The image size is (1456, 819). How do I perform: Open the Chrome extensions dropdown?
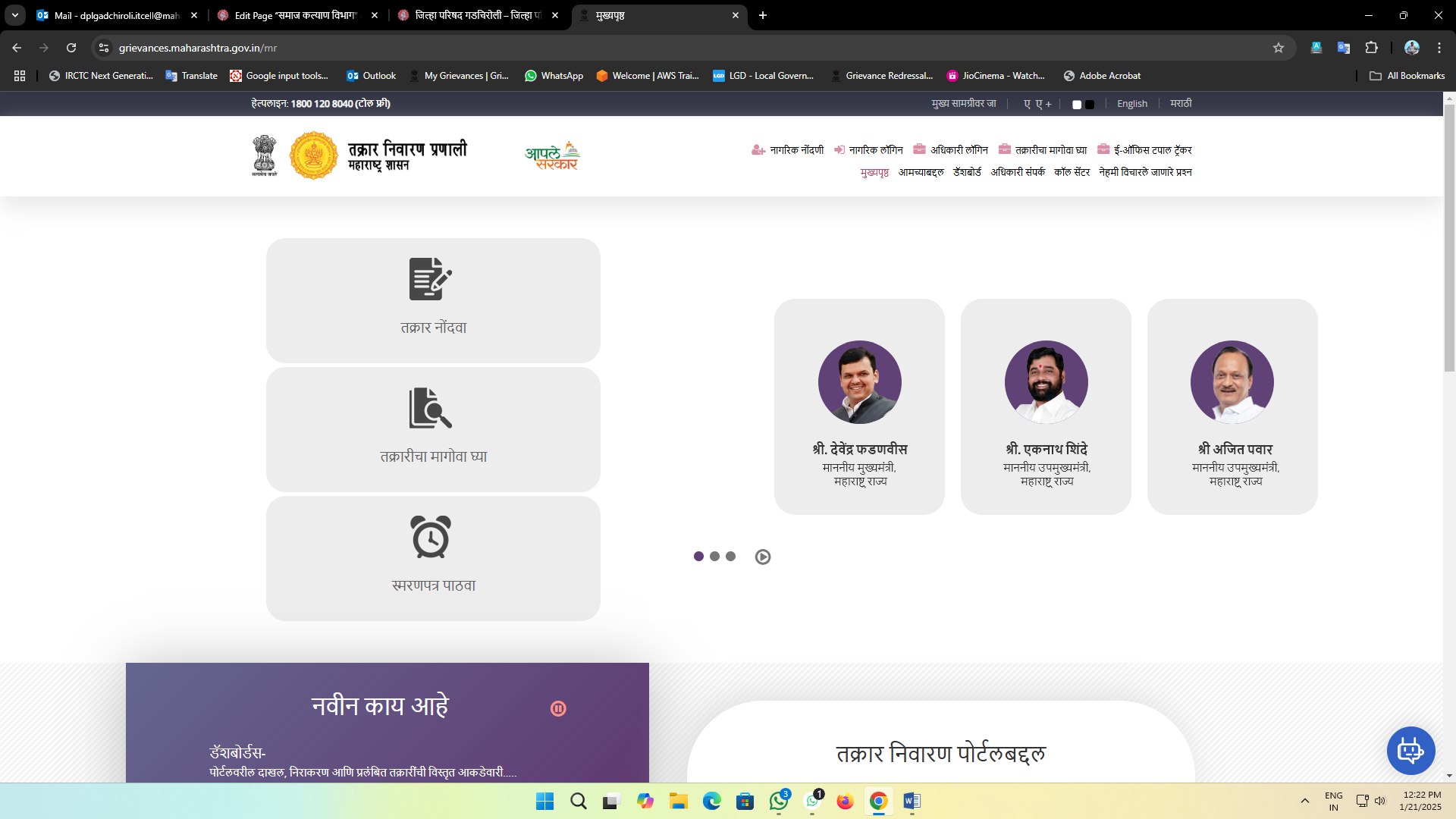tap(1372, 47)
